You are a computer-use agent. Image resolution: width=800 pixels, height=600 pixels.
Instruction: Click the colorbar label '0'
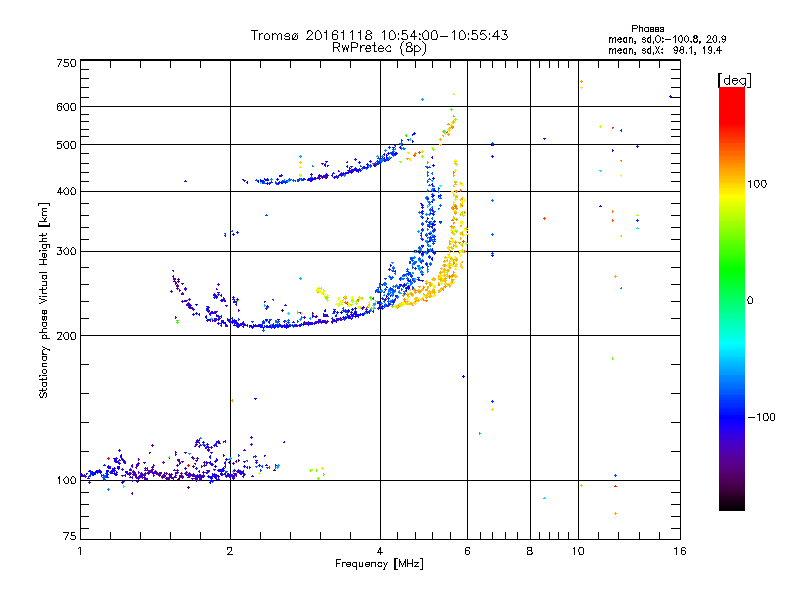pos(750,301)
